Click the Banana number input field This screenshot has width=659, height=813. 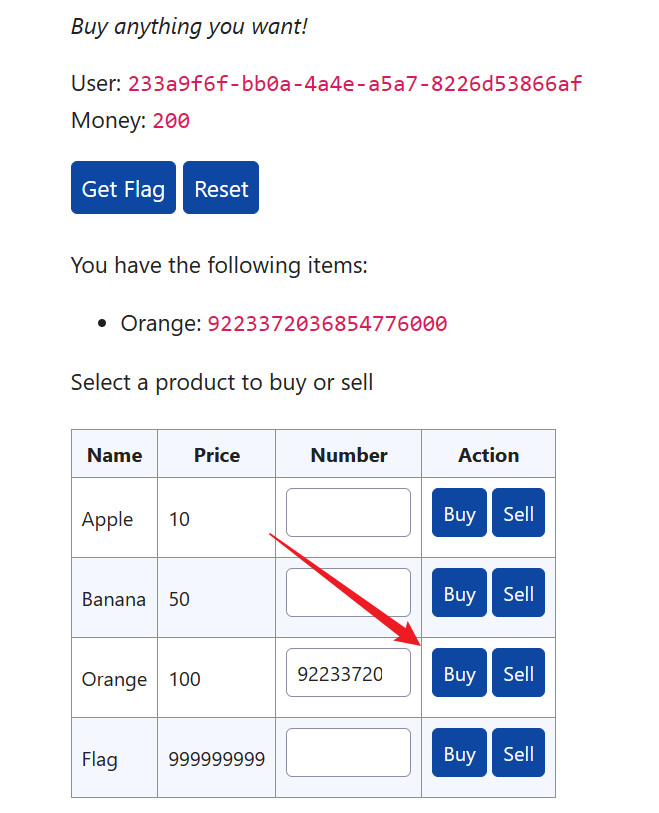(348, 593)
